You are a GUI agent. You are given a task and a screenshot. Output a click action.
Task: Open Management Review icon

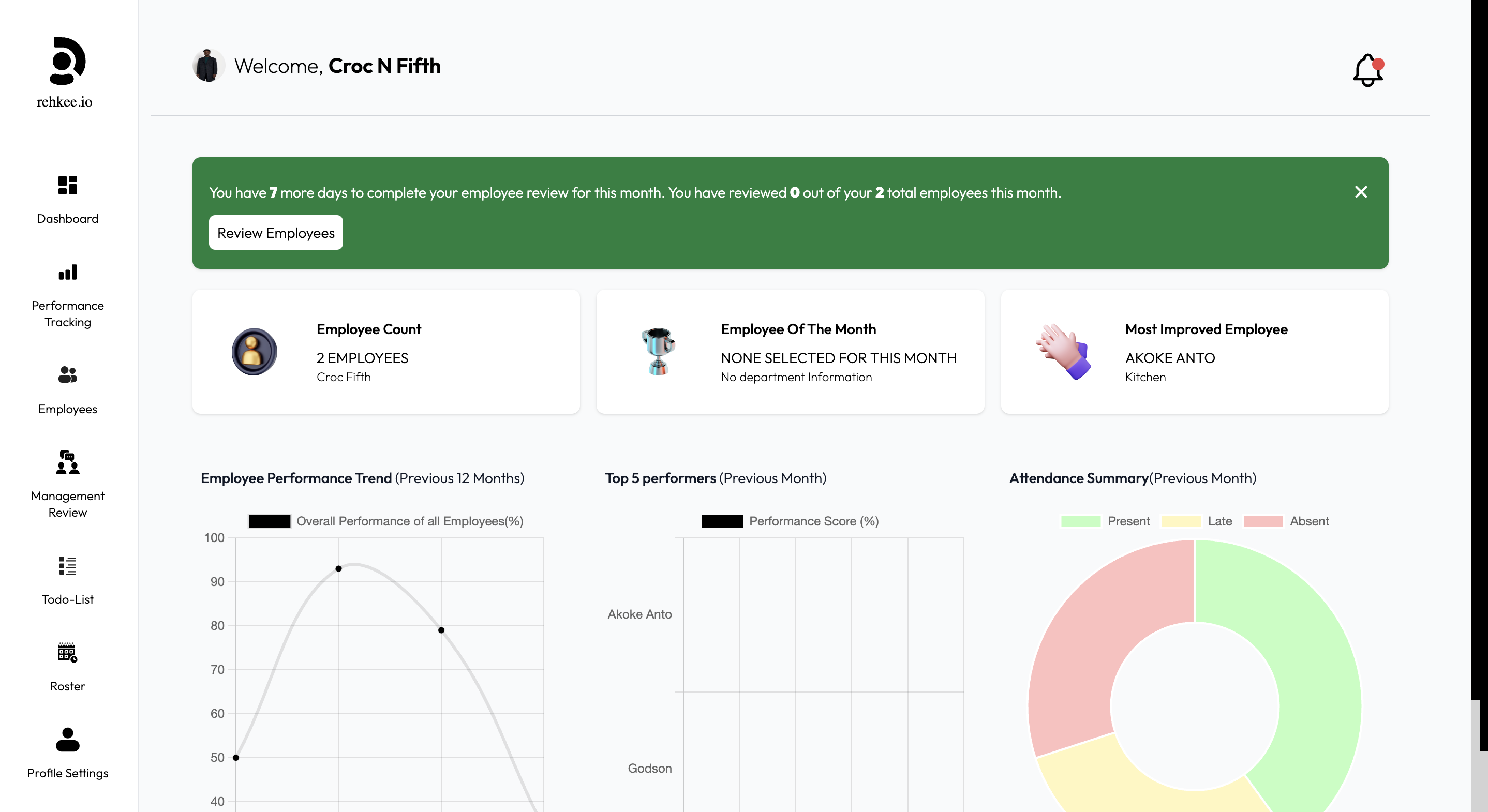(68, 462)
